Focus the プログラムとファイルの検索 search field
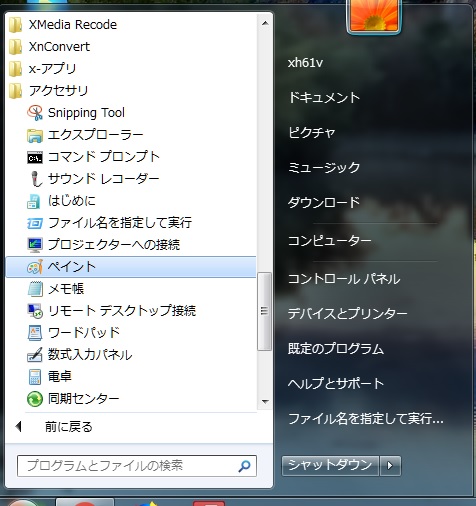 tap(137, 466)
